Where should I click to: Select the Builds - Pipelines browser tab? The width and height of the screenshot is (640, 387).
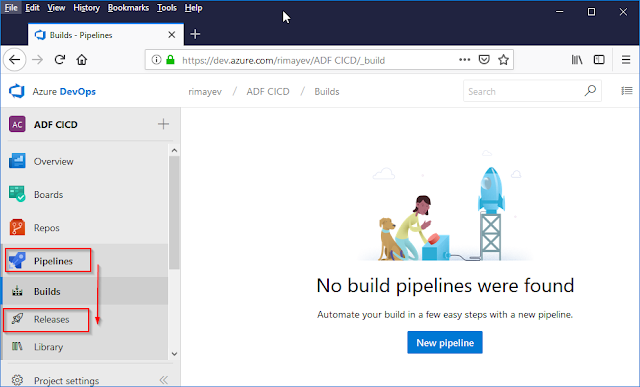tap(106, 35)
